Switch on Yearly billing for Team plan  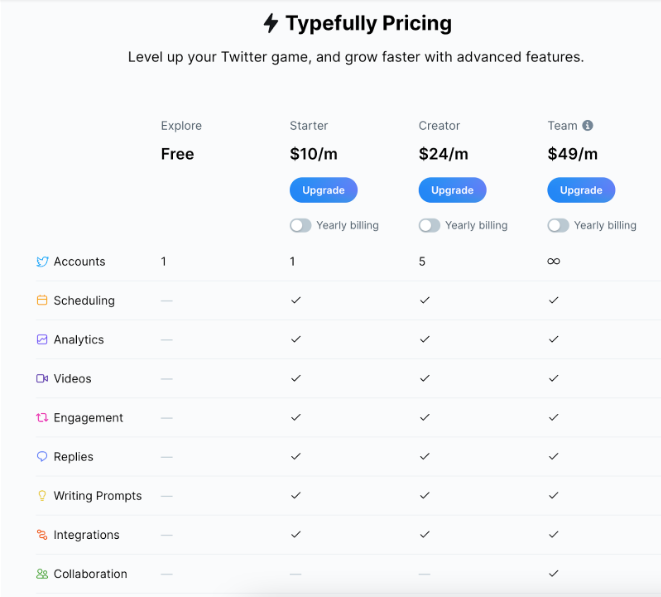pos(558,225)
